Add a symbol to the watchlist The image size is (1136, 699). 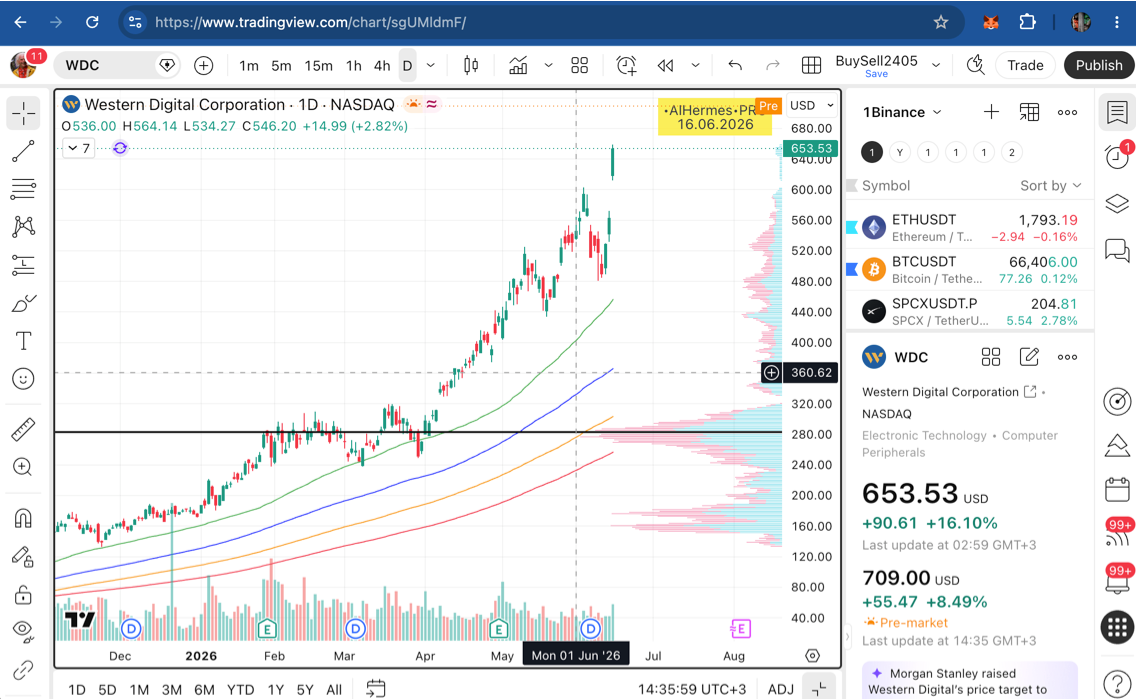coord(991,112)
